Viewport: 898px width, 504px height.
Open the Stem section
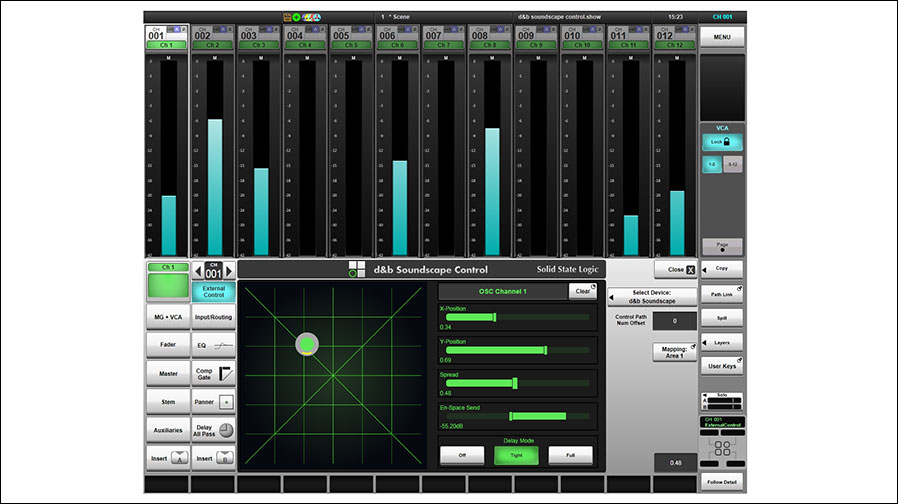point(168,402)
